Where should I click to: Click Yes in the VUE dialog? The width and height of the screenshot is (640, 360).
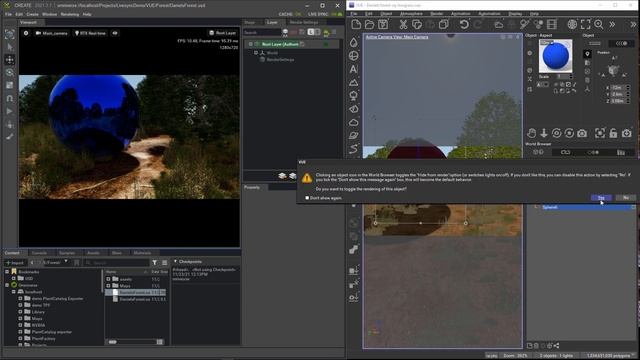601,198
